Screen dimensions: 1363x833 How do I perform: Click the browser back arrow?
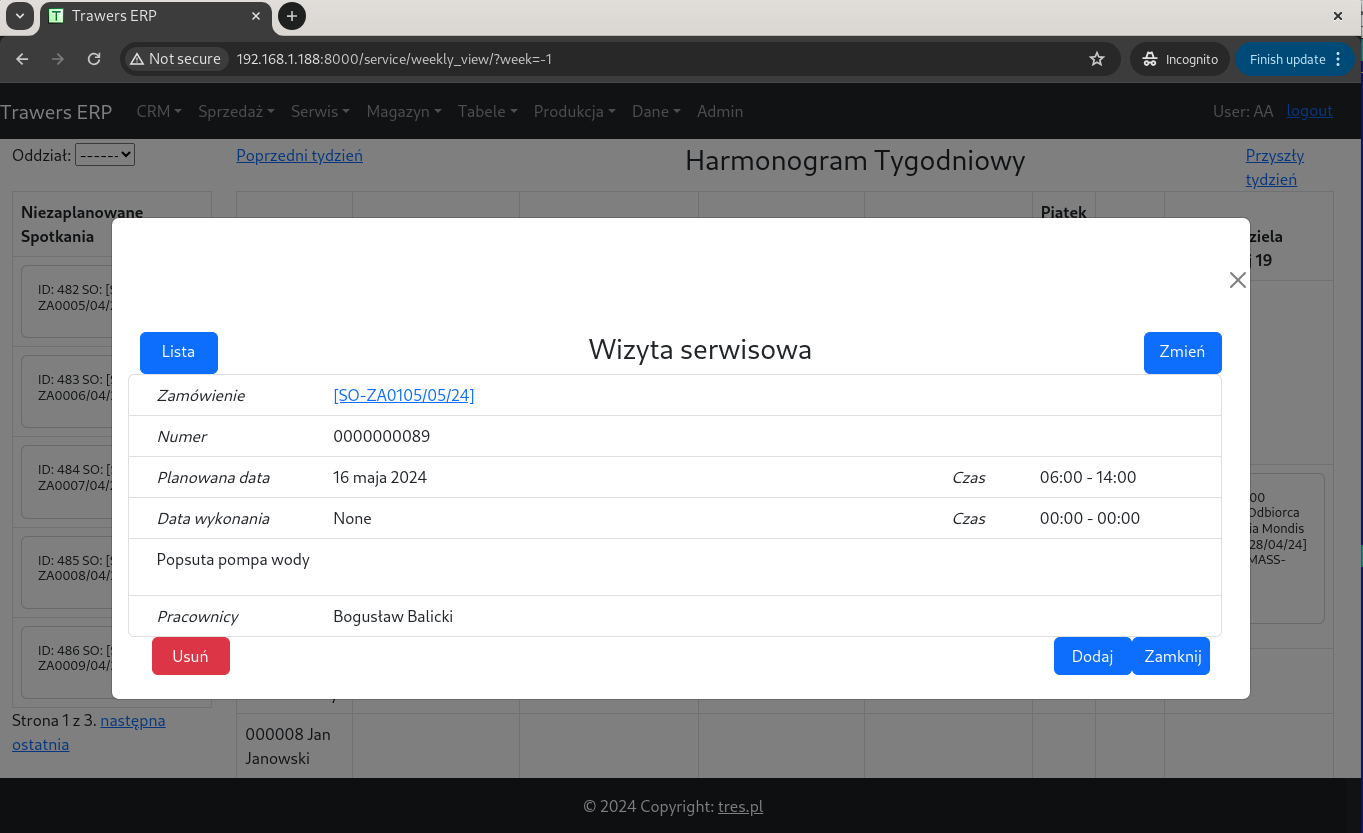22,59
